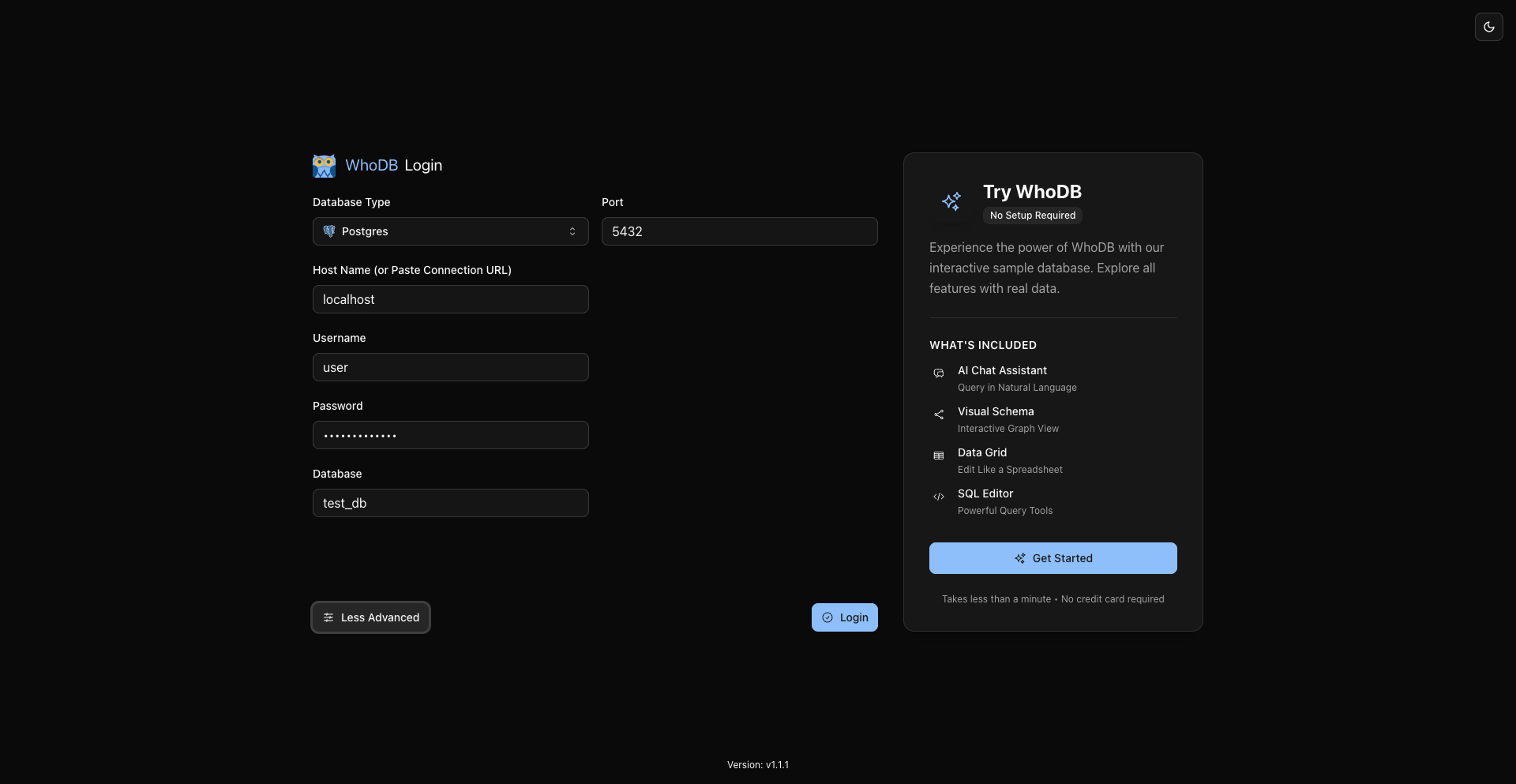This screenshot has height=784, width=1516.
Task: Click the Host Name label text
Action: click(x=412, y=270)
